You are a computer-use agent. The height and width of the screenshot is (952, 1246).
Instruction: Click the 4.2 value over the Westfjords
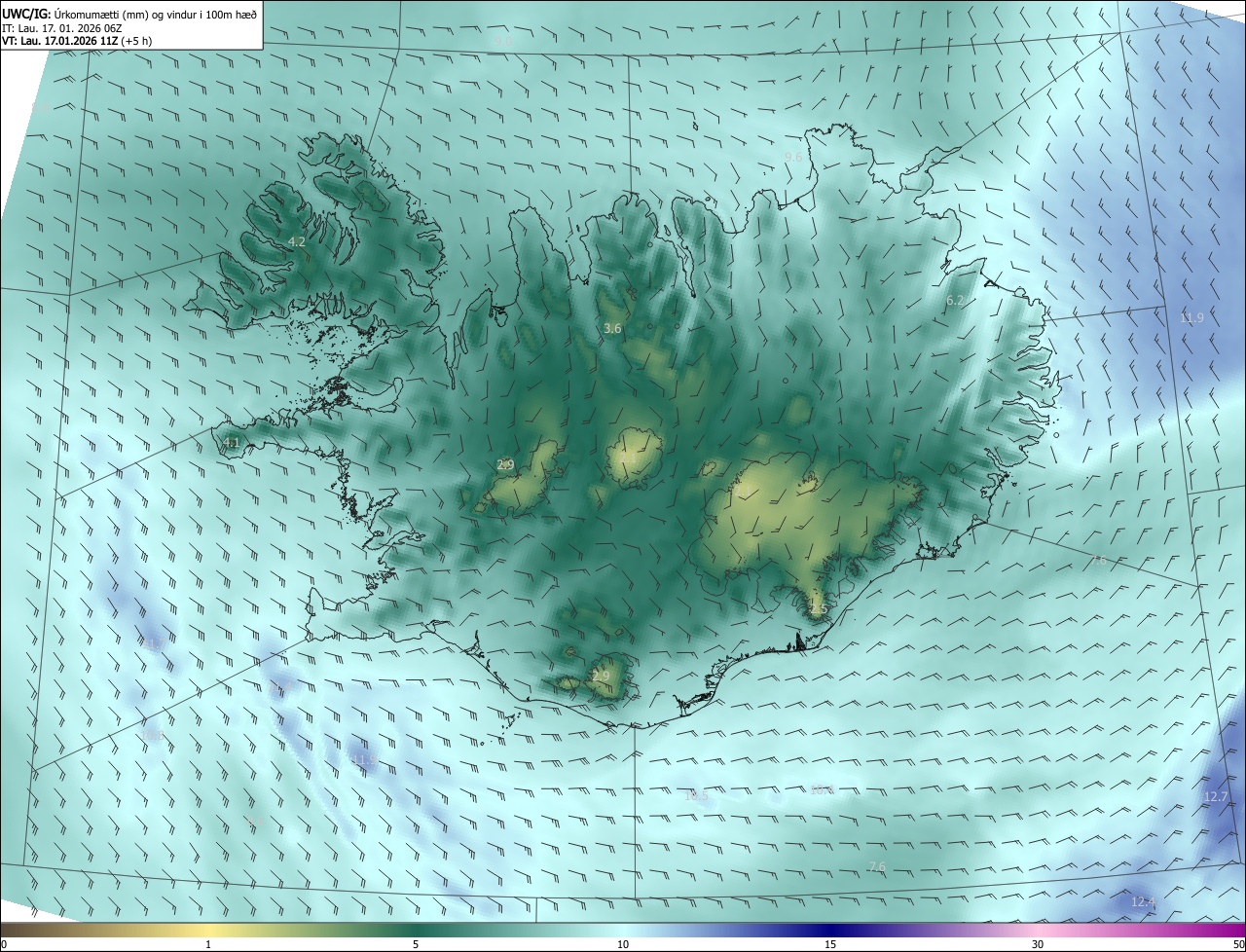pos(297,241)
